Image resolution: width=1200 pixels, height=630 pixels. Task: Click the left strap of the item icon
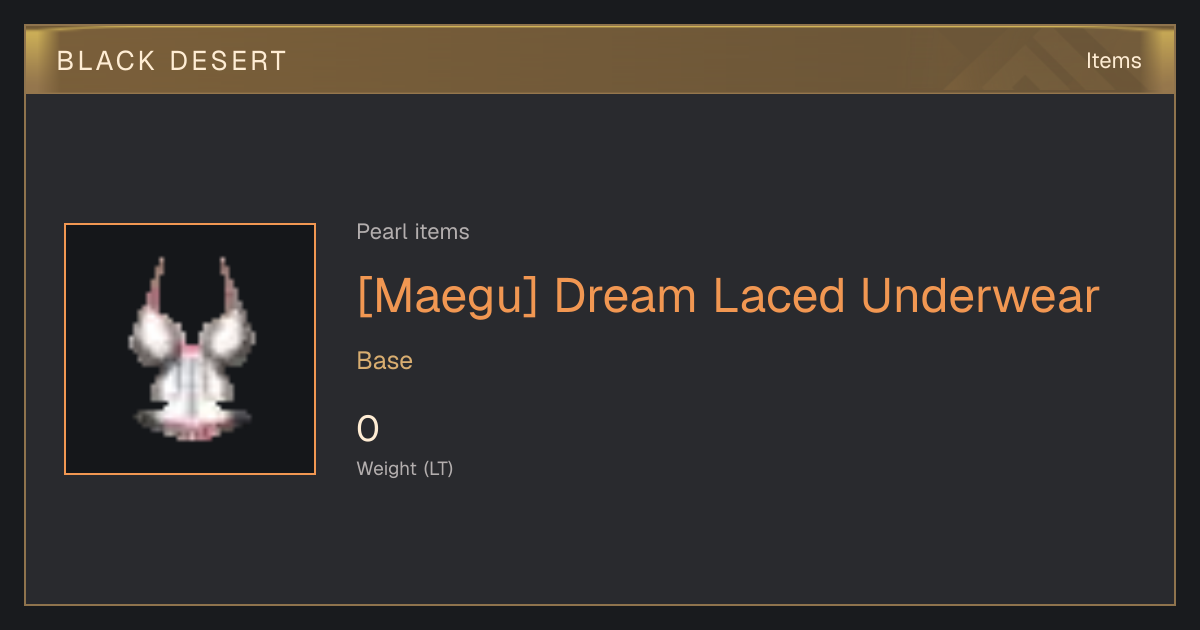point(157,291)
